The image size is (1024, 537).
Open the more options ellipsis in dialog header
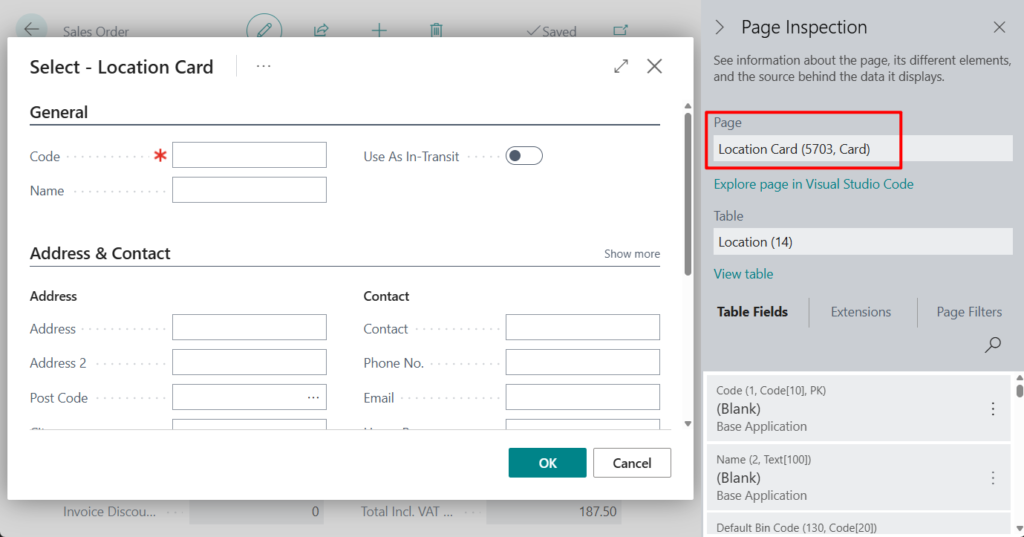263,66
